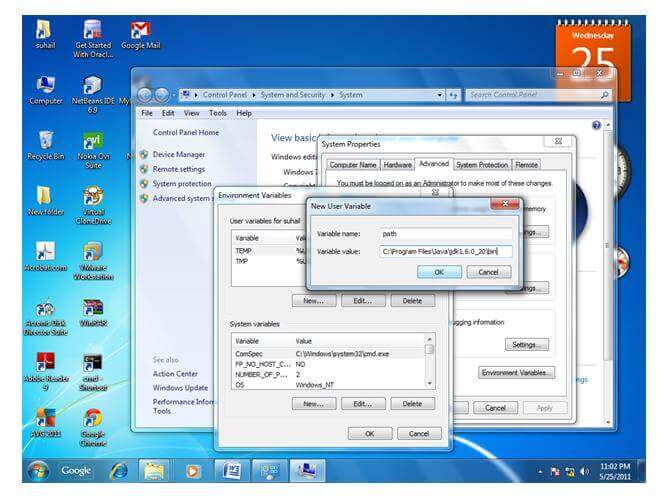The width and height of the screenshot is (662, 496).
Task: Open WinRAR desktop icon
Action: (x=93, y=309)
